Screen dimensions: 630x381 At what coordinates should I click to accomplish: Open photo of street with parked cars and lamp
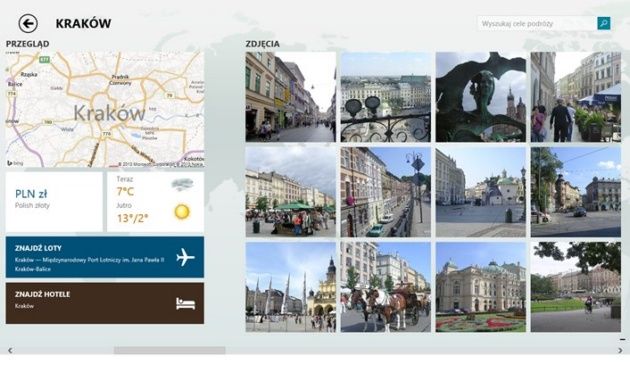(x=386, y=192)
